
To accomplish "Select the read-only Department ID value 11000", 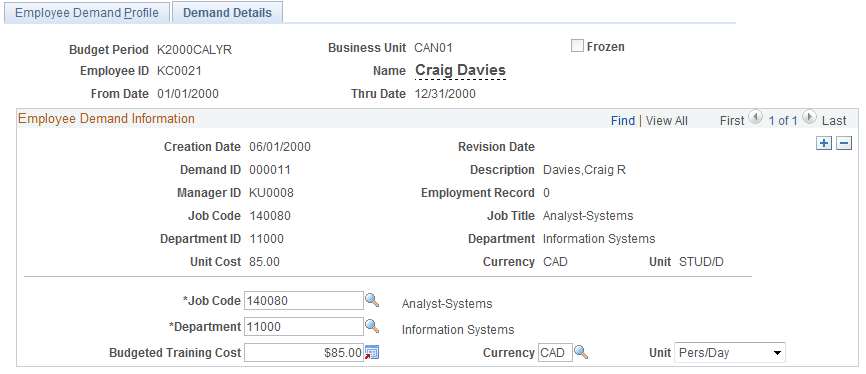I will tap(266, 239).
